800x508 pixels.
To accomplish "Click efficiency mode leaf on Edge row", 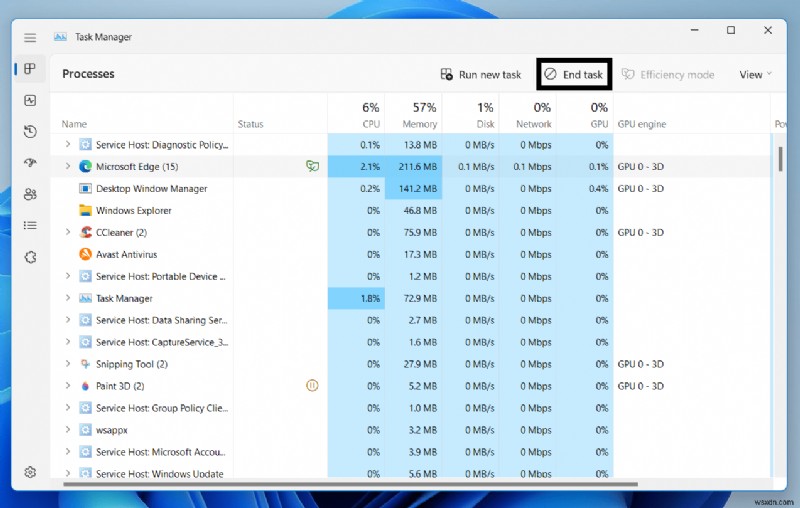I will pyautogui.click(x=312, y=166).
